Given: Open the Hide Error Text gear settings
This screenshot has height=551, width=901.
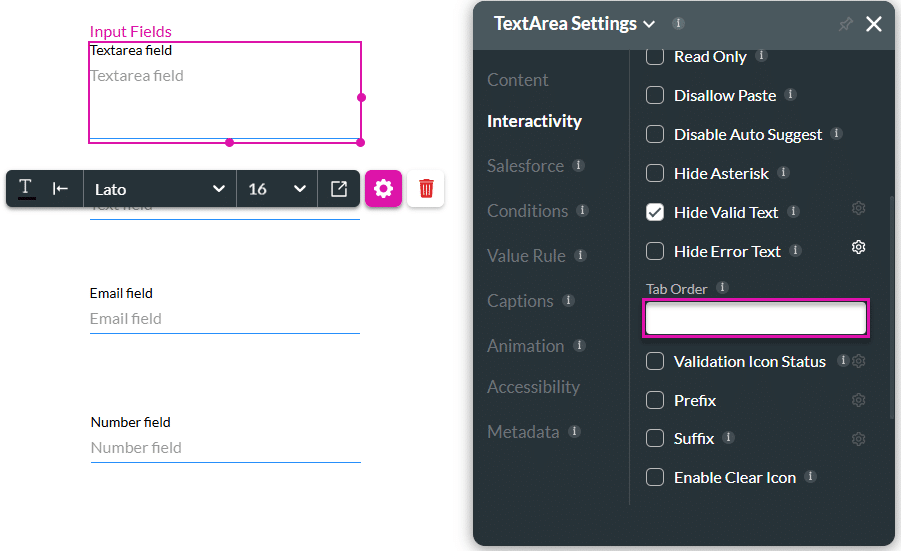Looking at the screenshot, I should pos(858,247).
